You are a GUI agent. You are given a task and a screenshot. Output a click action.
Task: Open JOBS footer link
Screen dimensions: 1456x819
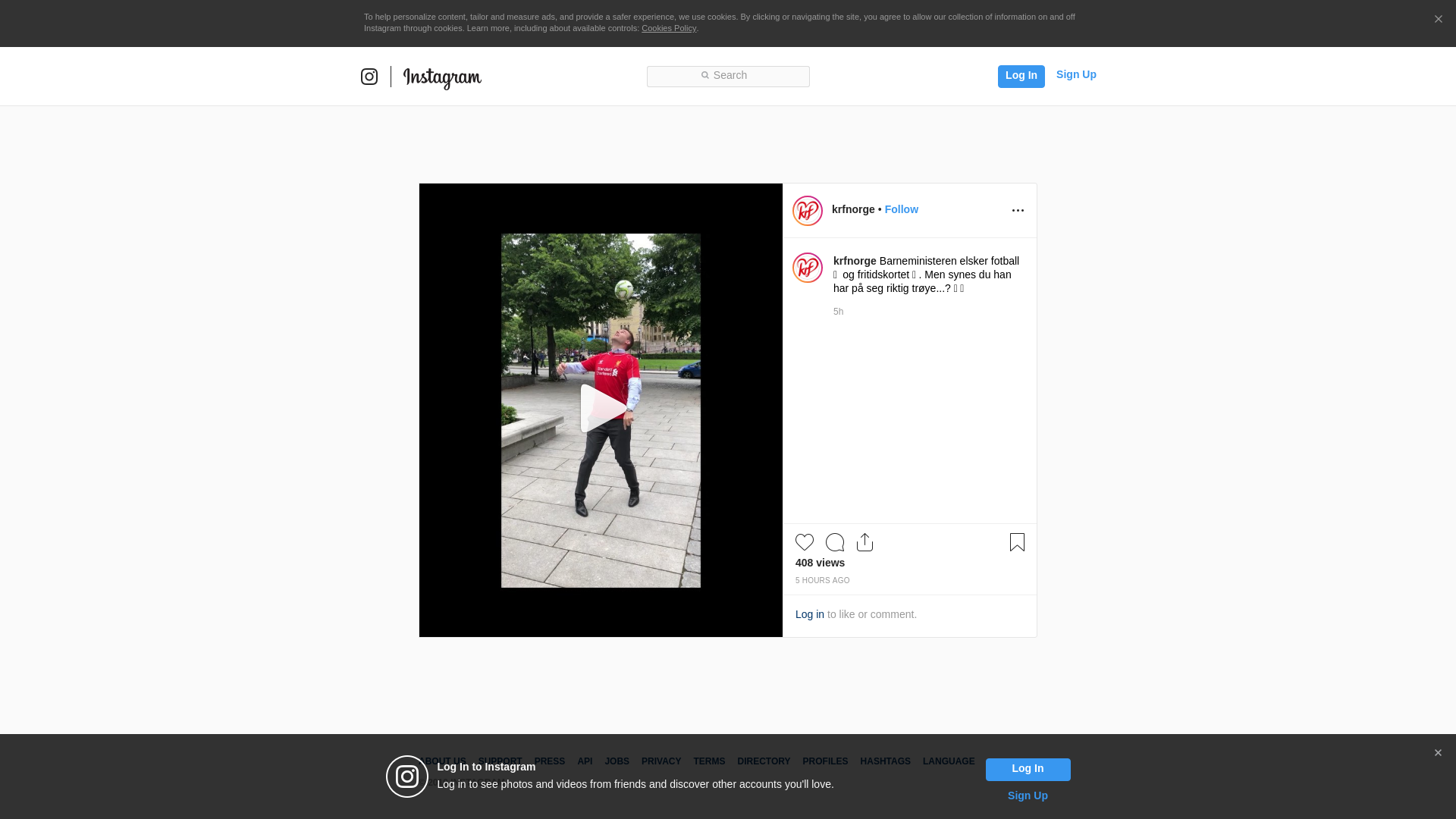617,761
